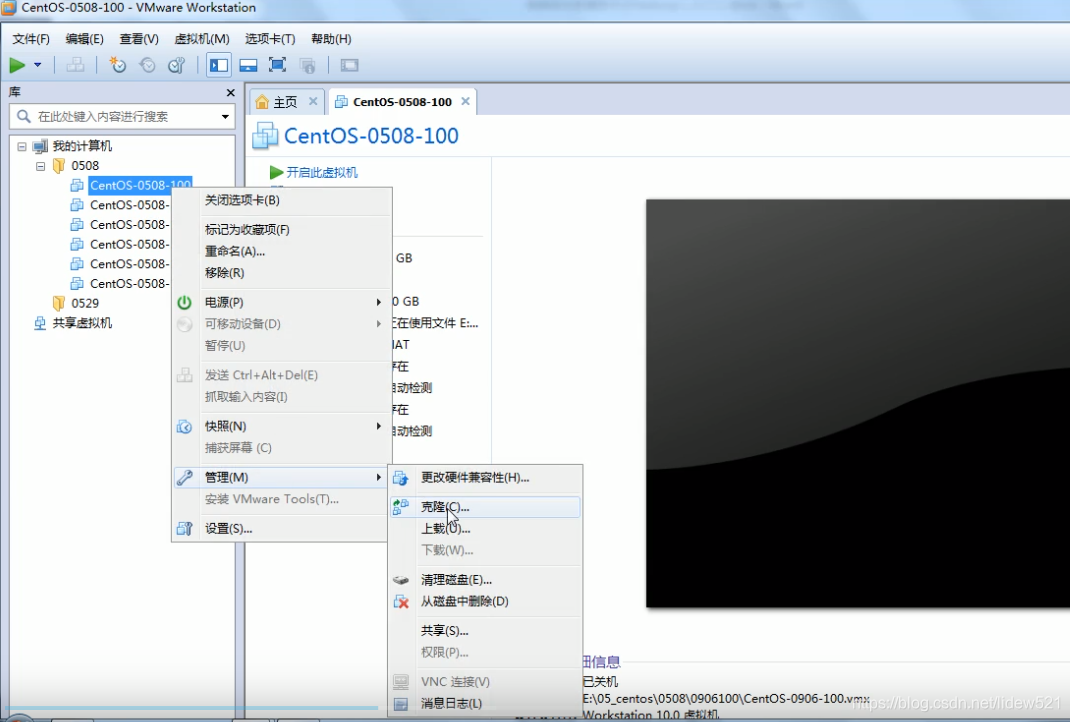The width and height of the screenshot is (1070, 722).
Task: Click the take snapshot toolbar icon
Action: 118,66
